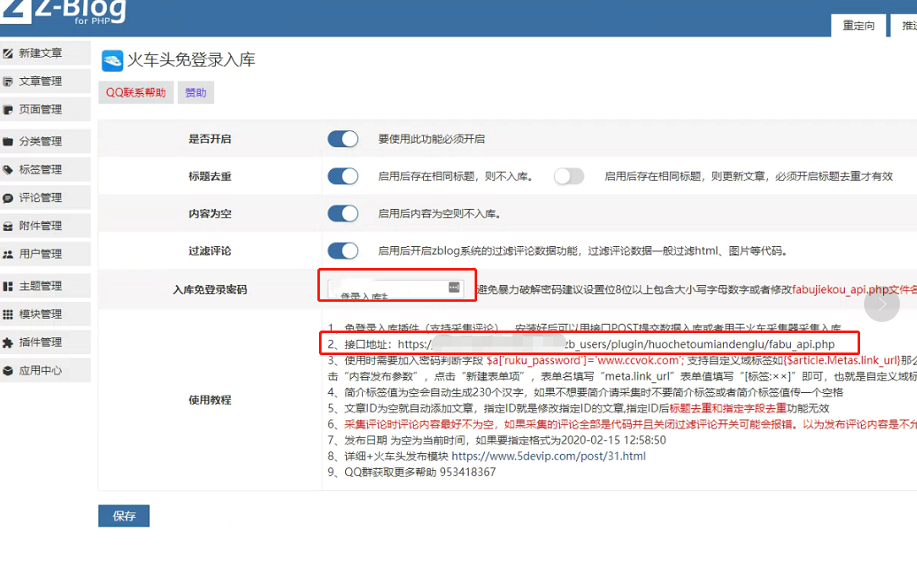Click the 应用中心 box icon
Image resolution: width=917 pixels, height=574 pixels.
coord(8,370)
